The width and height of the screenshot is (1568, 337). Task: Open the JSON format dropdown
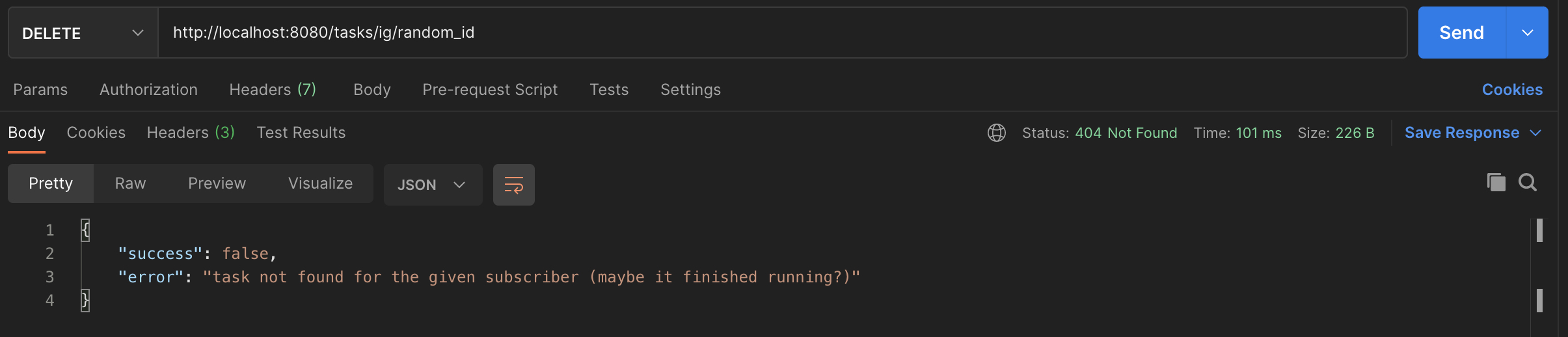432,185
